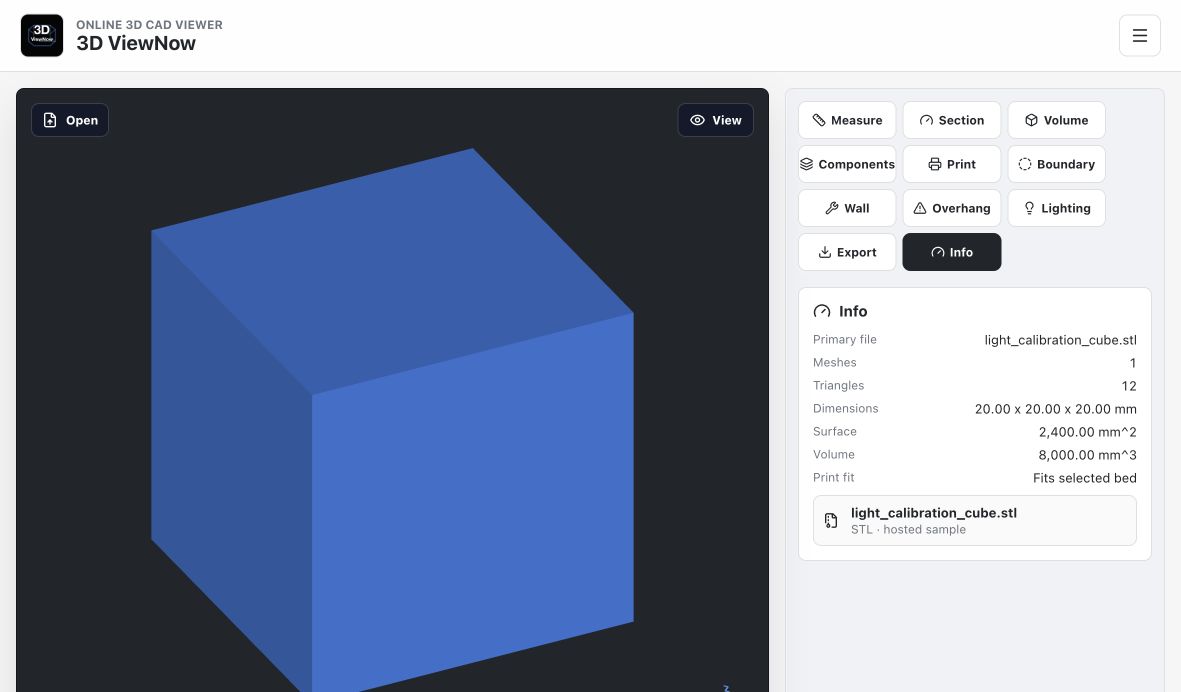
Task: Activate the Volume cube icon
Action: 1031,120
